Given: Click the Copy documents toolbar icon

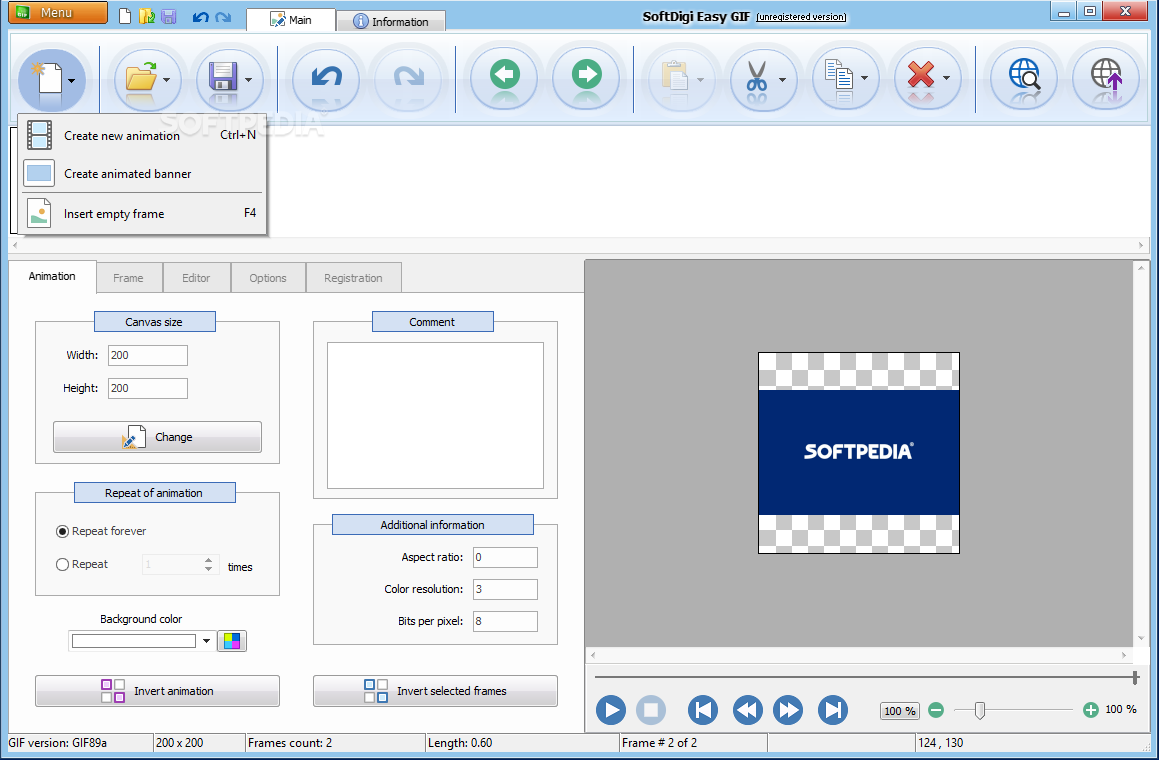Looking at the screenshot, I should pos(839,77).
